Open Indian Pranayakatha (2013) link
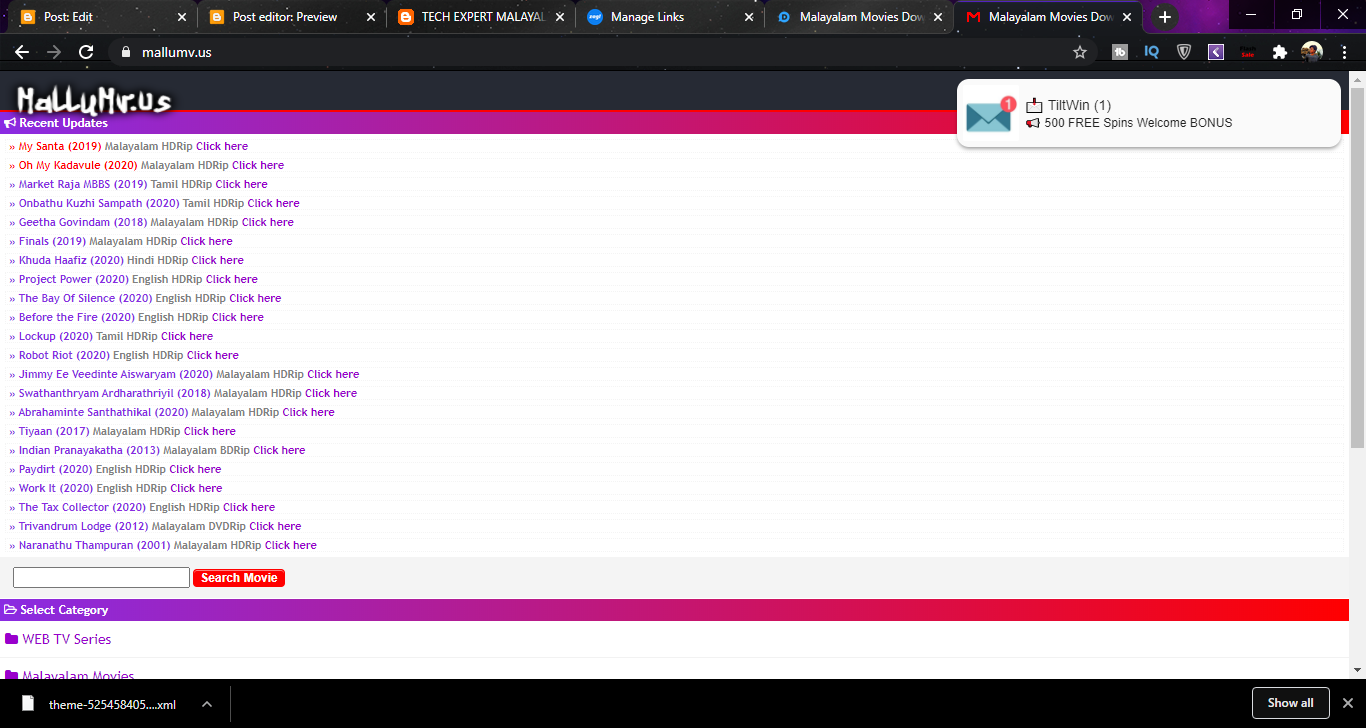Image resolution: width=1366 pixels, height=728 pixels. (x=89, y=450)
